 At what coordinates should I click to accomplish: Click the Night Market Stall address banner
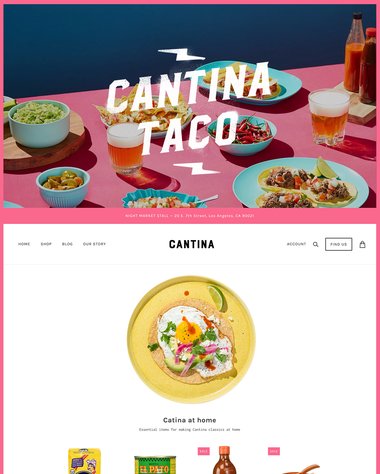point(190,216)
